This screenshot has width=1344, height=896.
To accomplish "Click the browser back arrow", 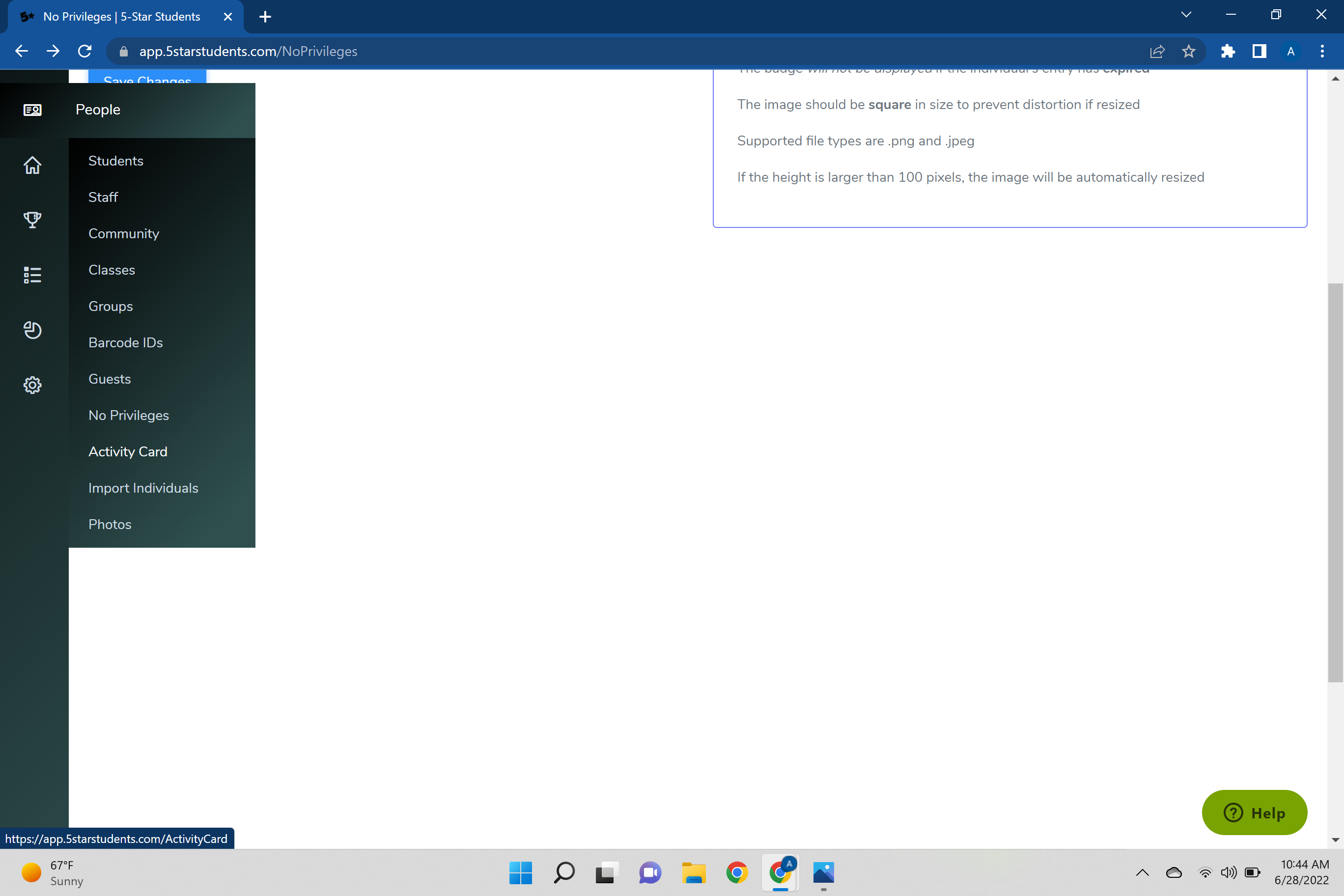I will pyautogui.click(x=22, y=52).
